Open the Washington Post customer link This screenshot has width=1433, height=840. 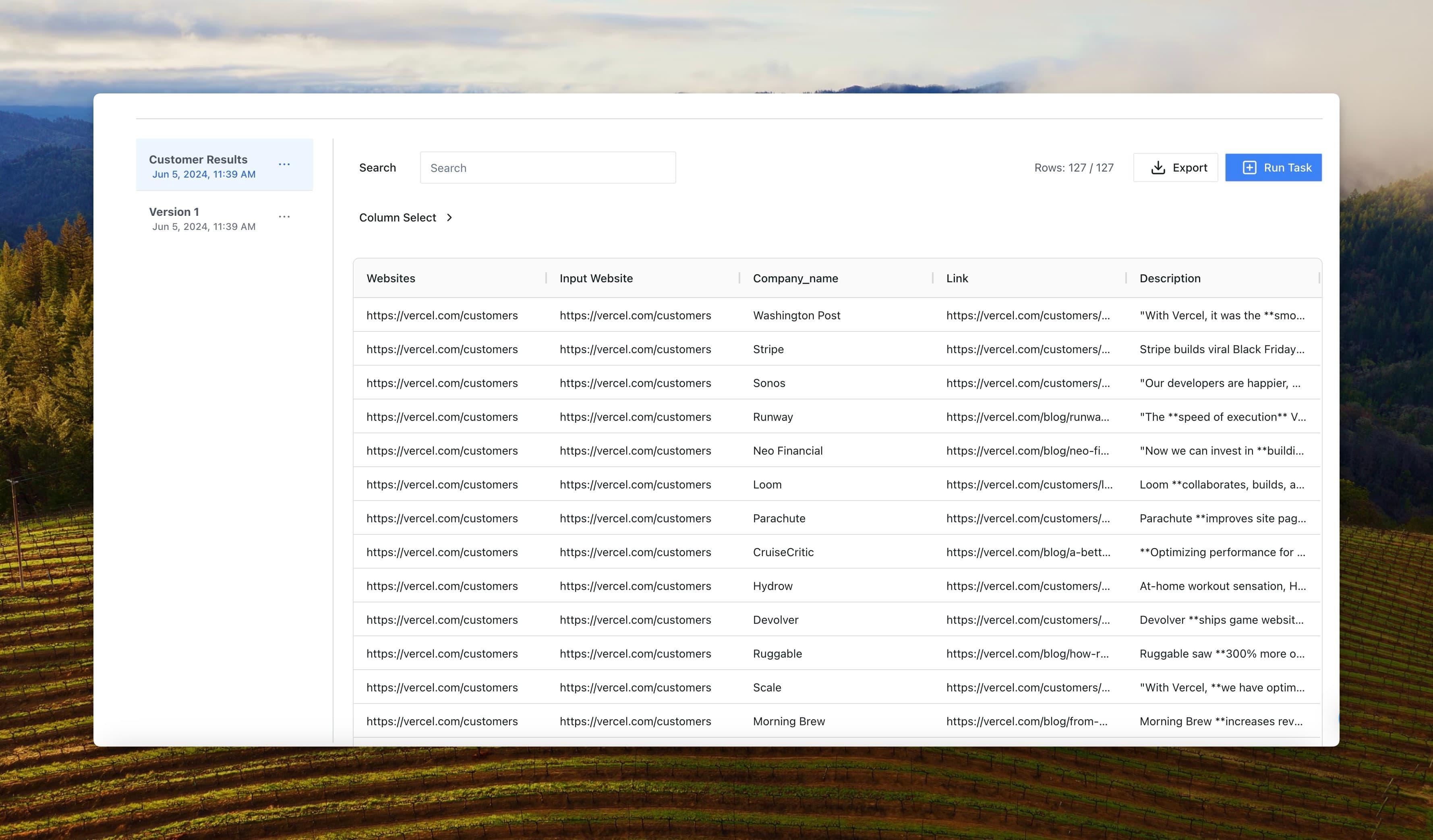[1027, 315]
